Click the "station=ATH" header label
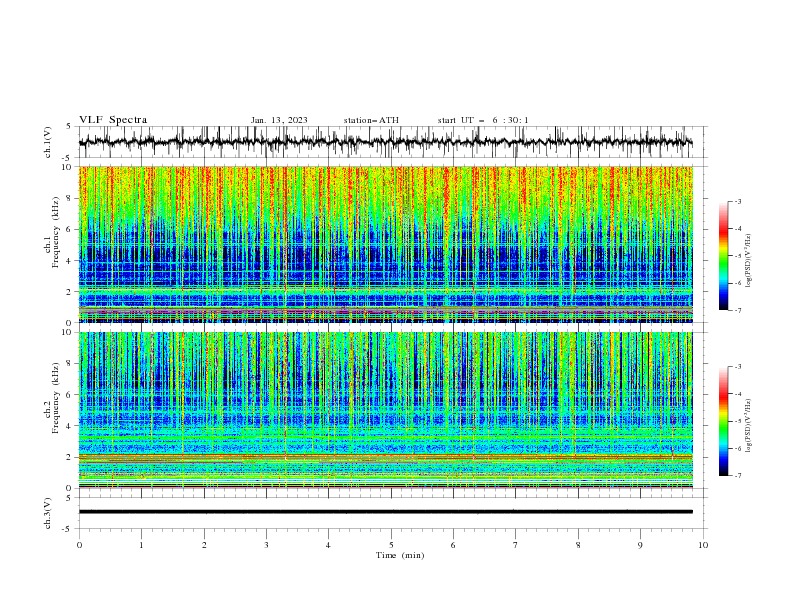 371,120
